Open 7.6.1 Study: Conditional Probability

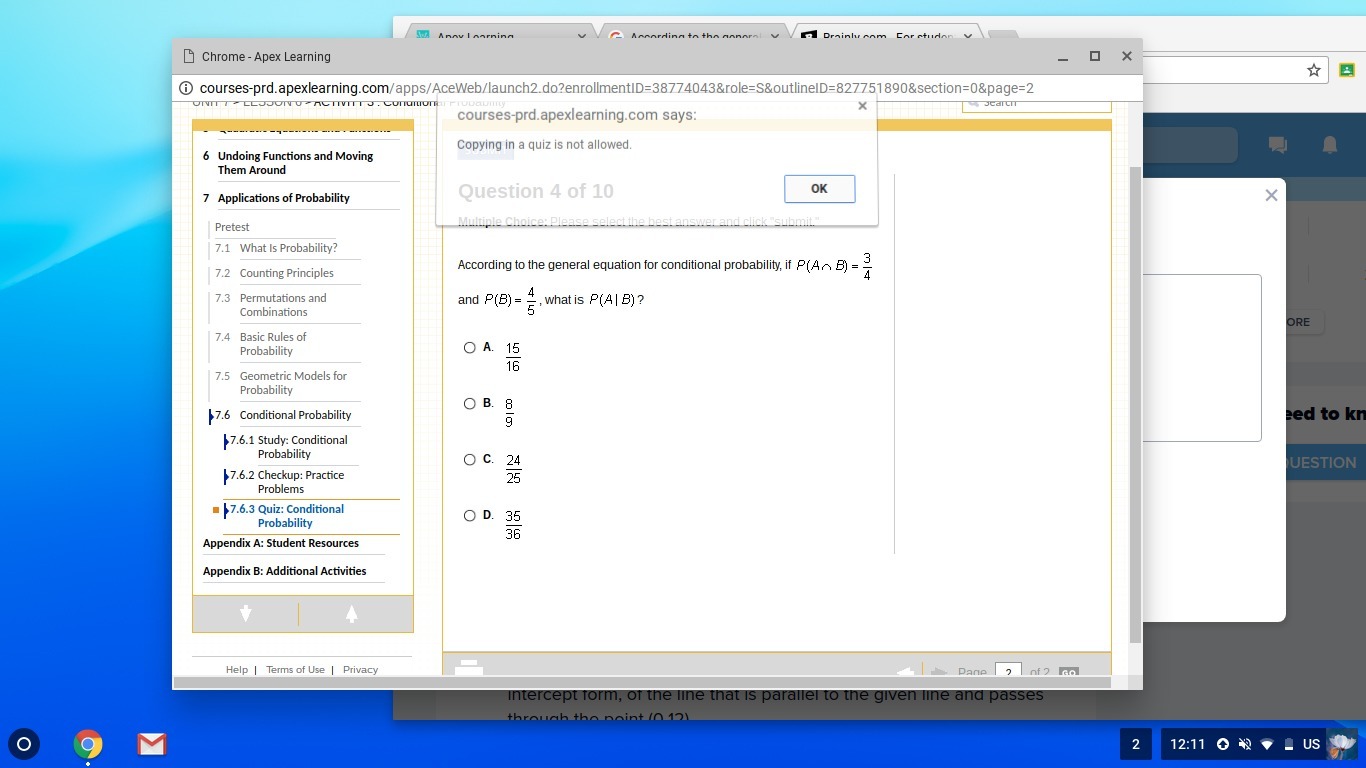click(302, 447)
